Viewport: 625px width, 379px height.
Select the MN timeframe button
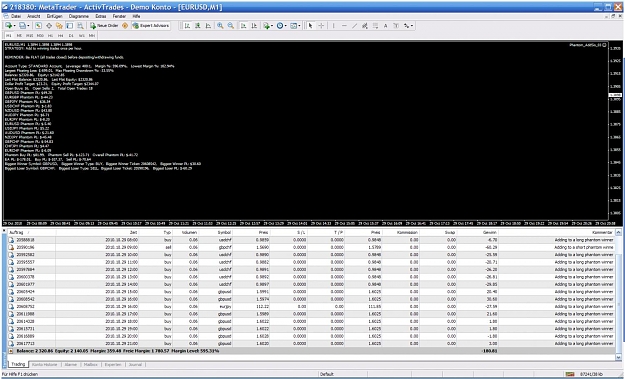(92, 35)
